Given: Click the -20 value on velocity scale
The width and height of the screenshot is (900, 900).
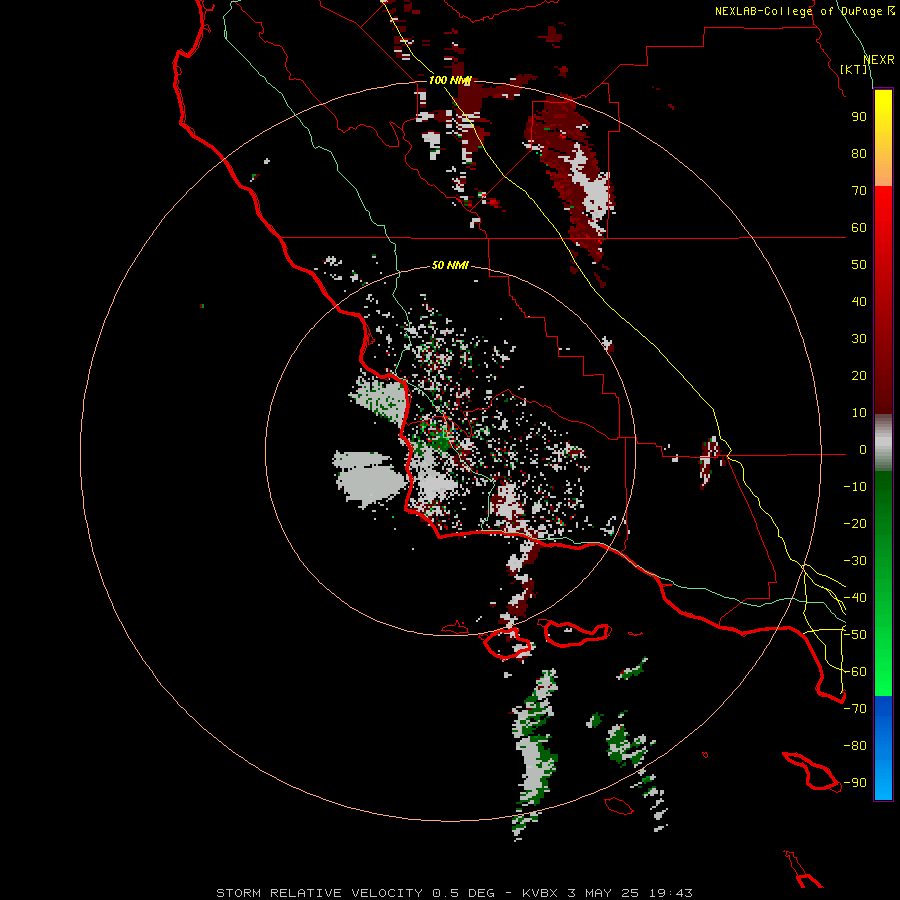Looking at the screenshot, I should tap(855, 524).
